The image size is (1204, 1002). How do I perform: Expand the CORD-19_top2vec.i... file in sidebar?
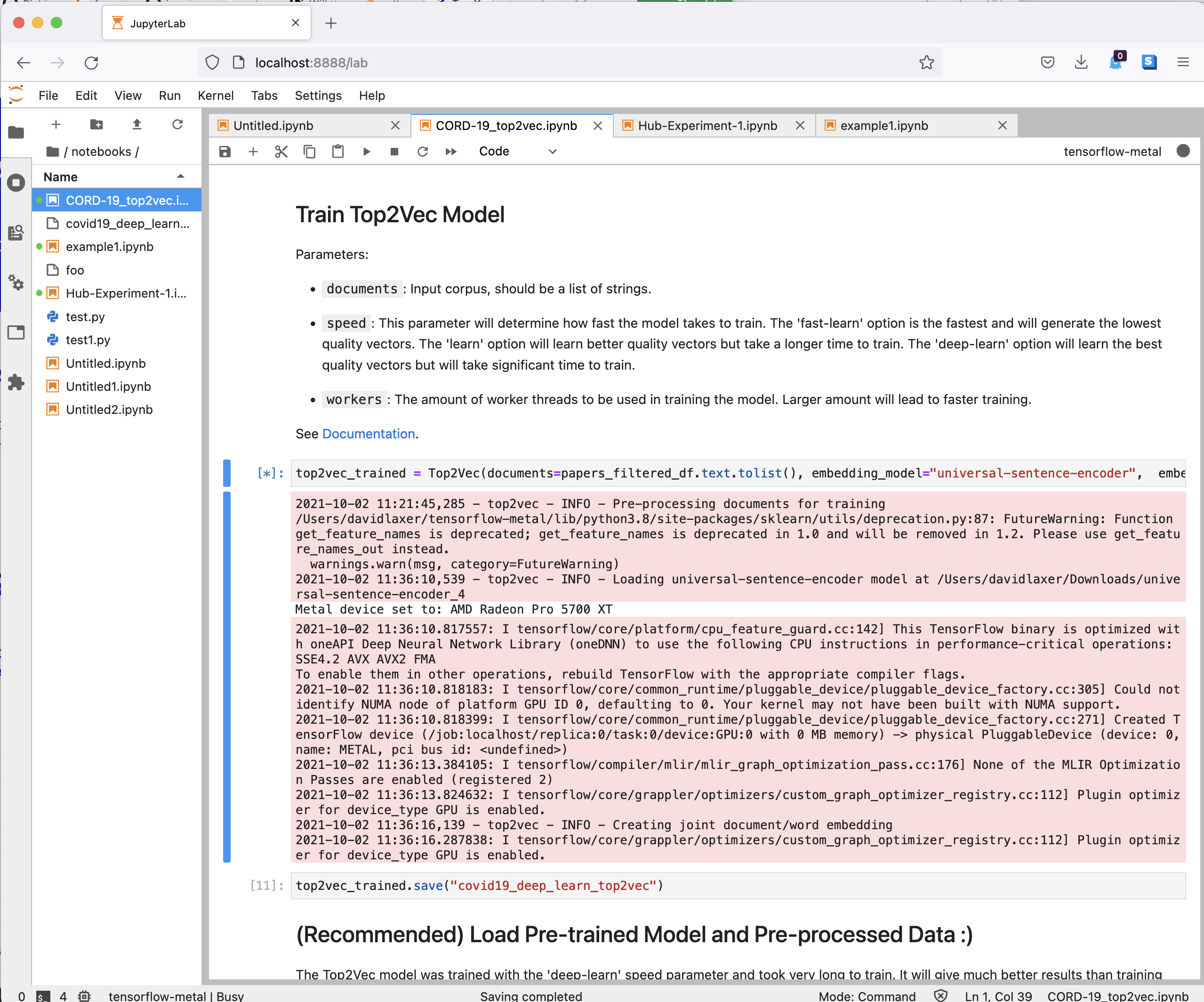click(x=126, y=200)
